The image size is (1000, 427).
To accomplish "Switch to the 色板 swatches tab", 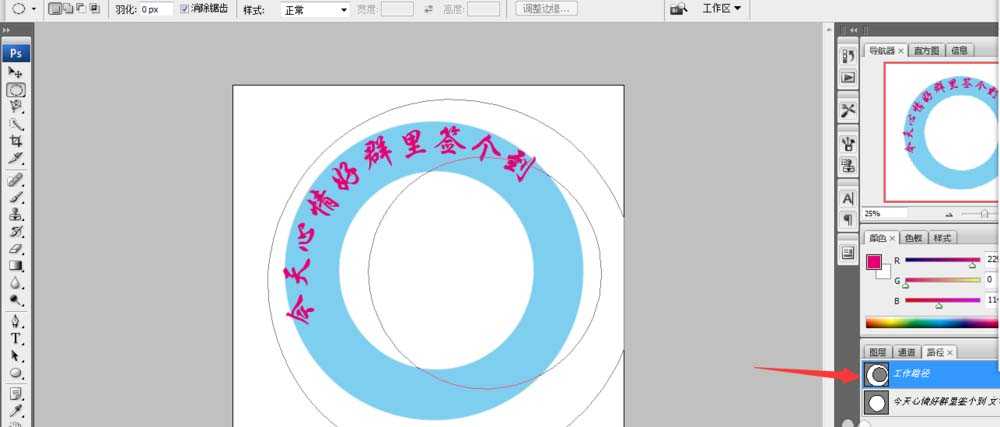I will point(913,238).
